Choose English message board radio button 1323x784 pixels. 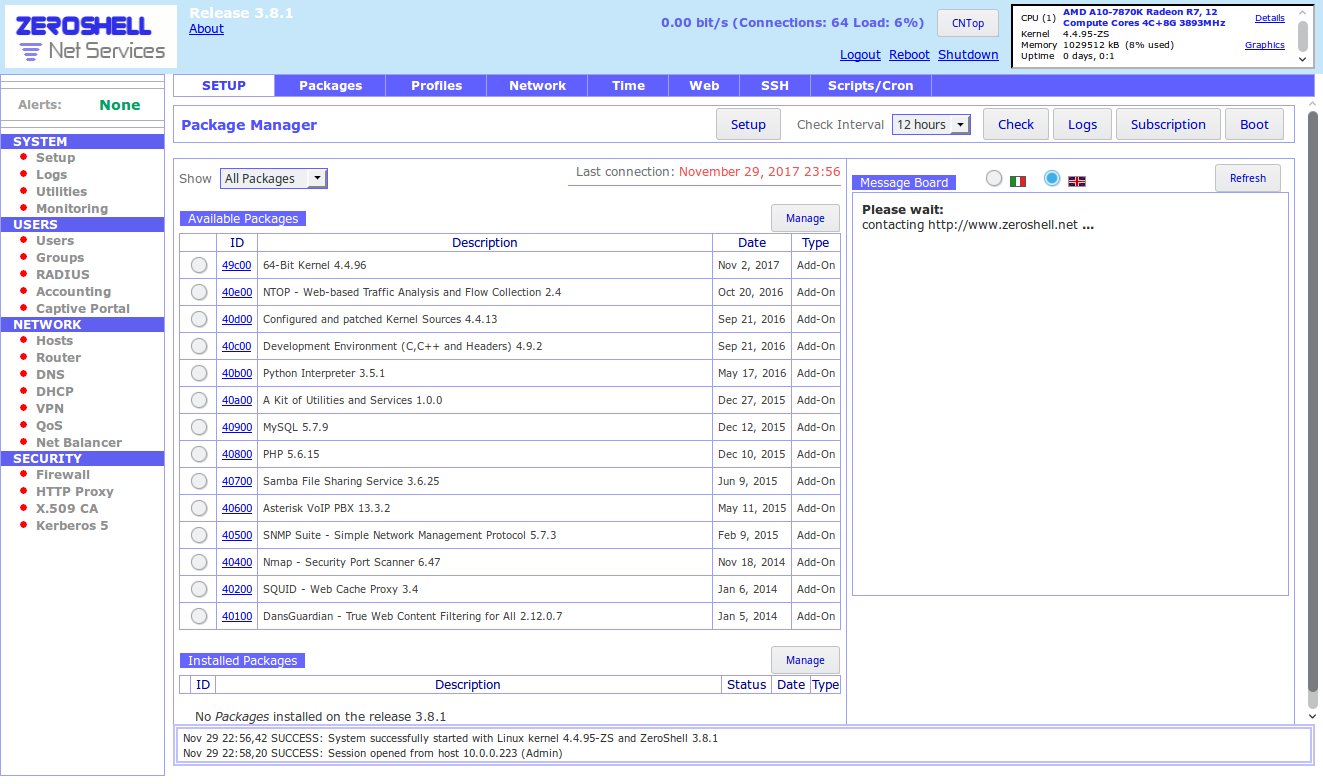coord(1051,178)
